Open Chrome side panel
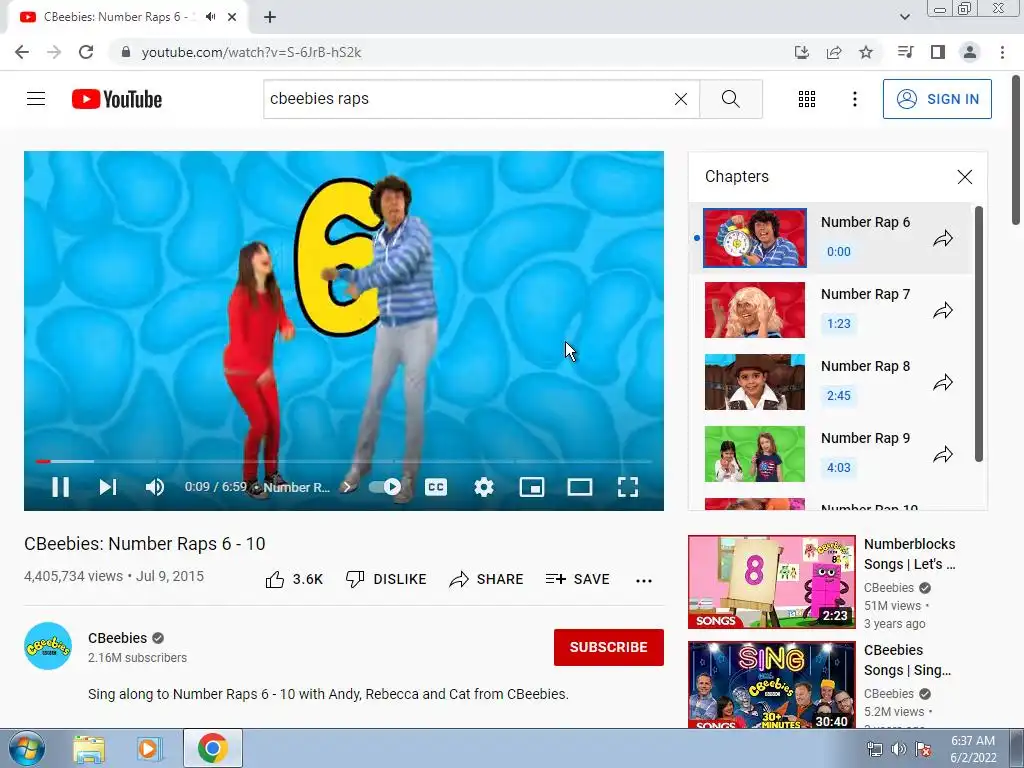The width and height of the screenshot is (1024, 768). tap(938, 52)
